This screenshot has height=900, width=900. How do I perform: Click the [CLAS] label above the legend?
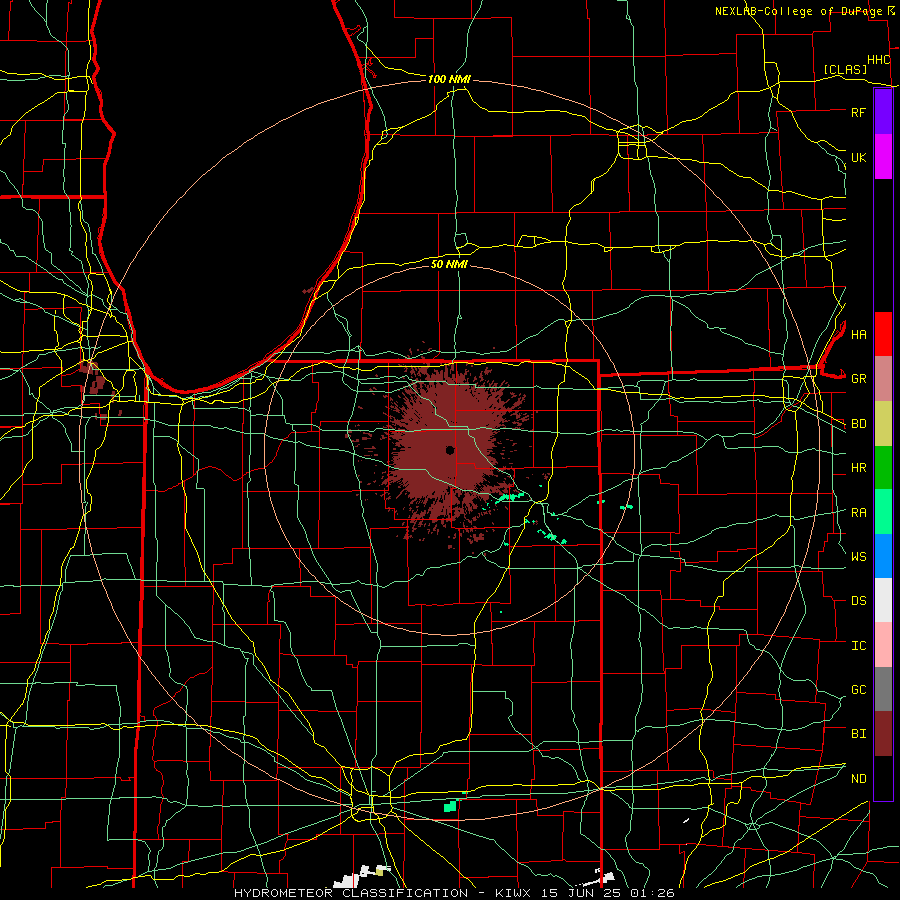pyautogui.click(x=845, y=69)
